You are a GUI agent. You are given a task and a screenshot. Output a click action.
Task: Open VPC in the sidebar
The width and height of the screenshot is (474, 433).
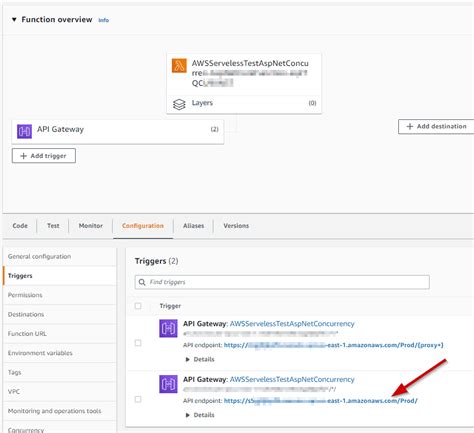14,392
